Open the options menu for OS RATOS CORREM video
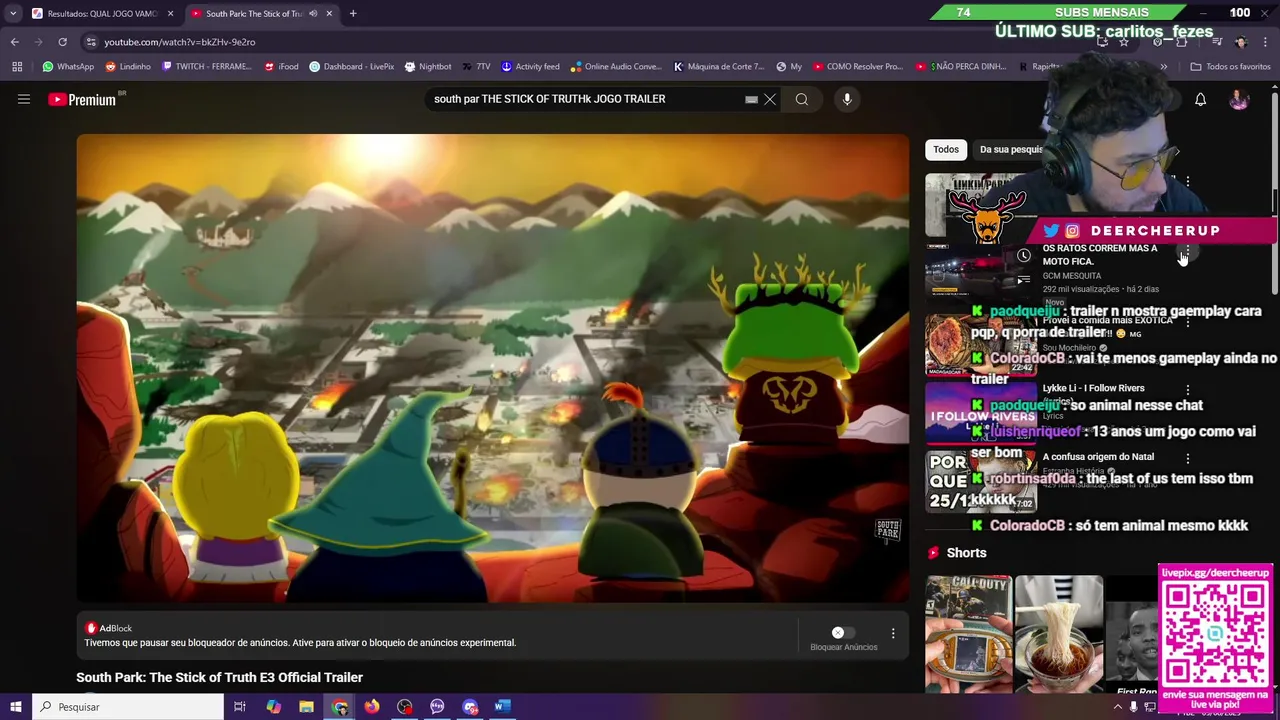Screen dimensions: 1280x720 [1188, 249]
